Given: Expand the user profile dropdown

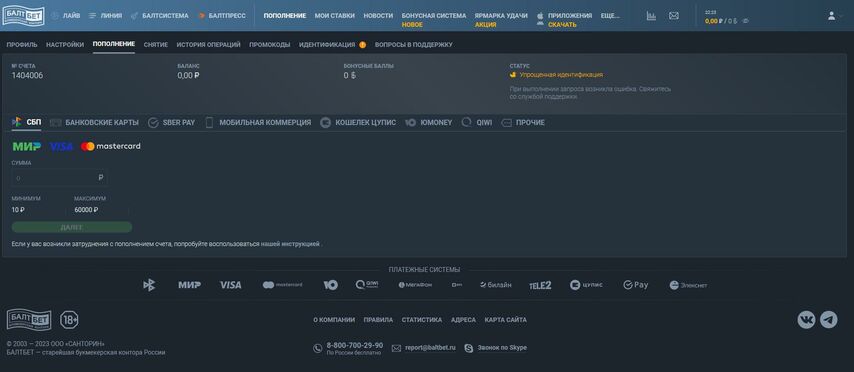Looking at the screenshot, I should point(835,16).
